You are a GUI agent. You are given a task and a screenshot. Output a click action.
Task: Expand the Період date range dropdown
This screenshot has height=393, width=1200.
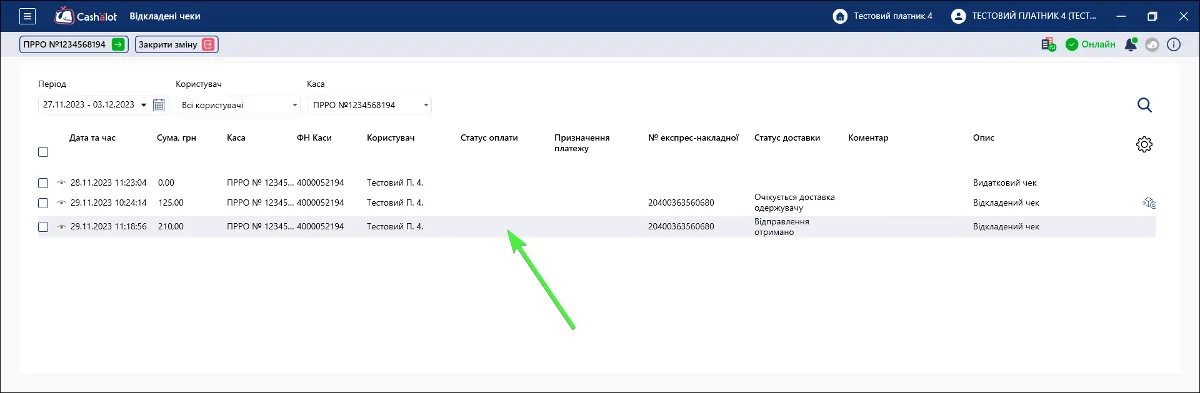pyautogui.click(x=144, y=105)
